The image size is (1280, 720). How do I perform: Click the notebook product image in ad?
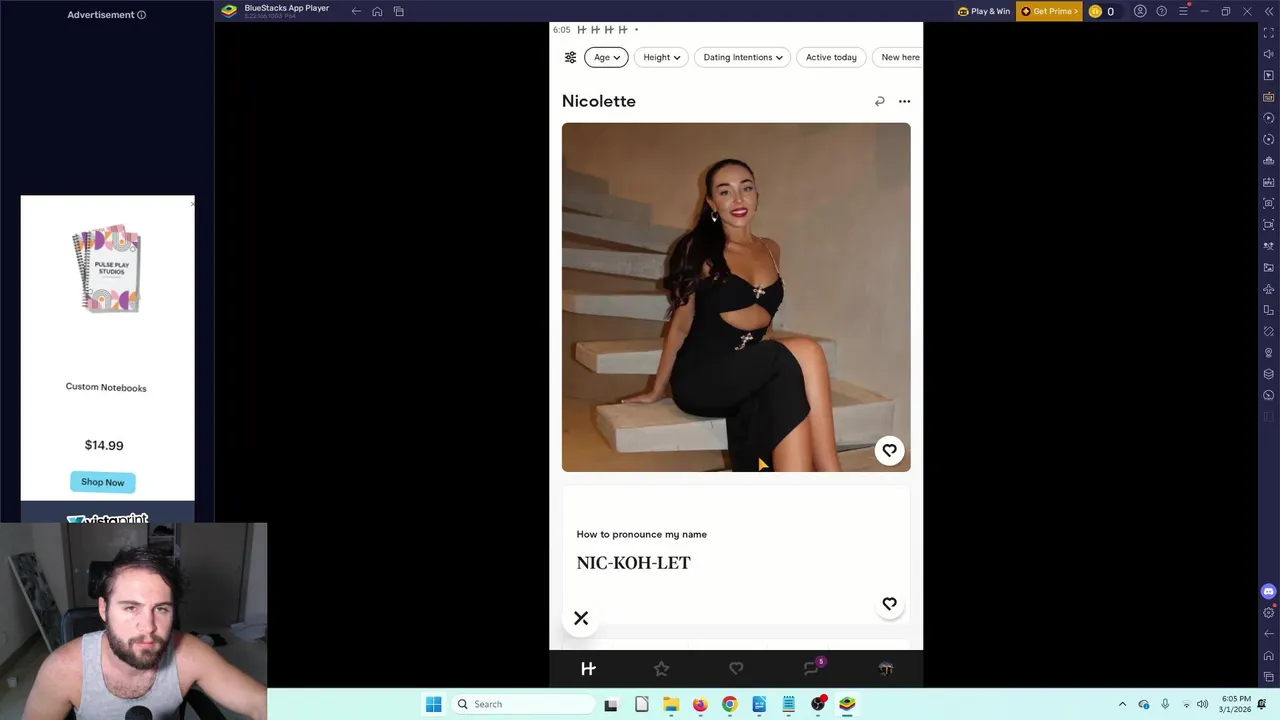click(107, 270)
